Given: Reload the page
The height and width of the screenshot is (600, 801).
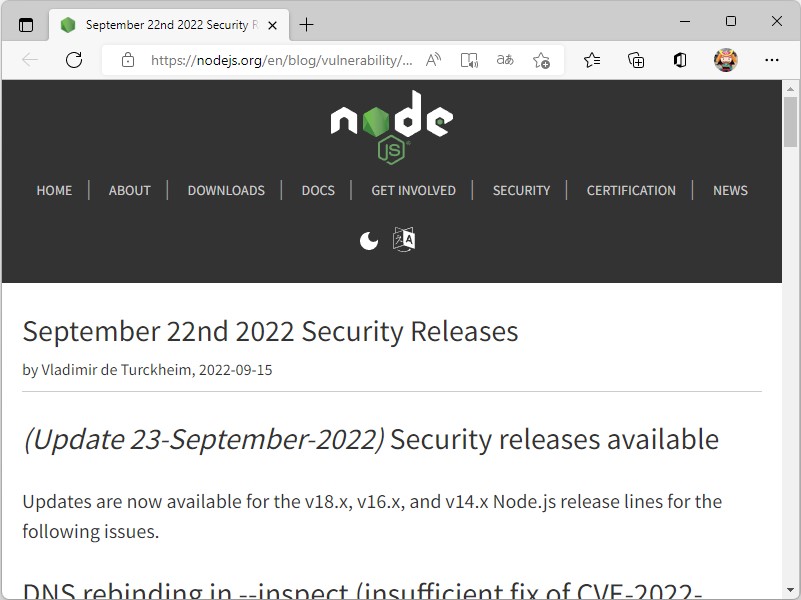Looking at the screenshot, I should click(x=73, y=60).
